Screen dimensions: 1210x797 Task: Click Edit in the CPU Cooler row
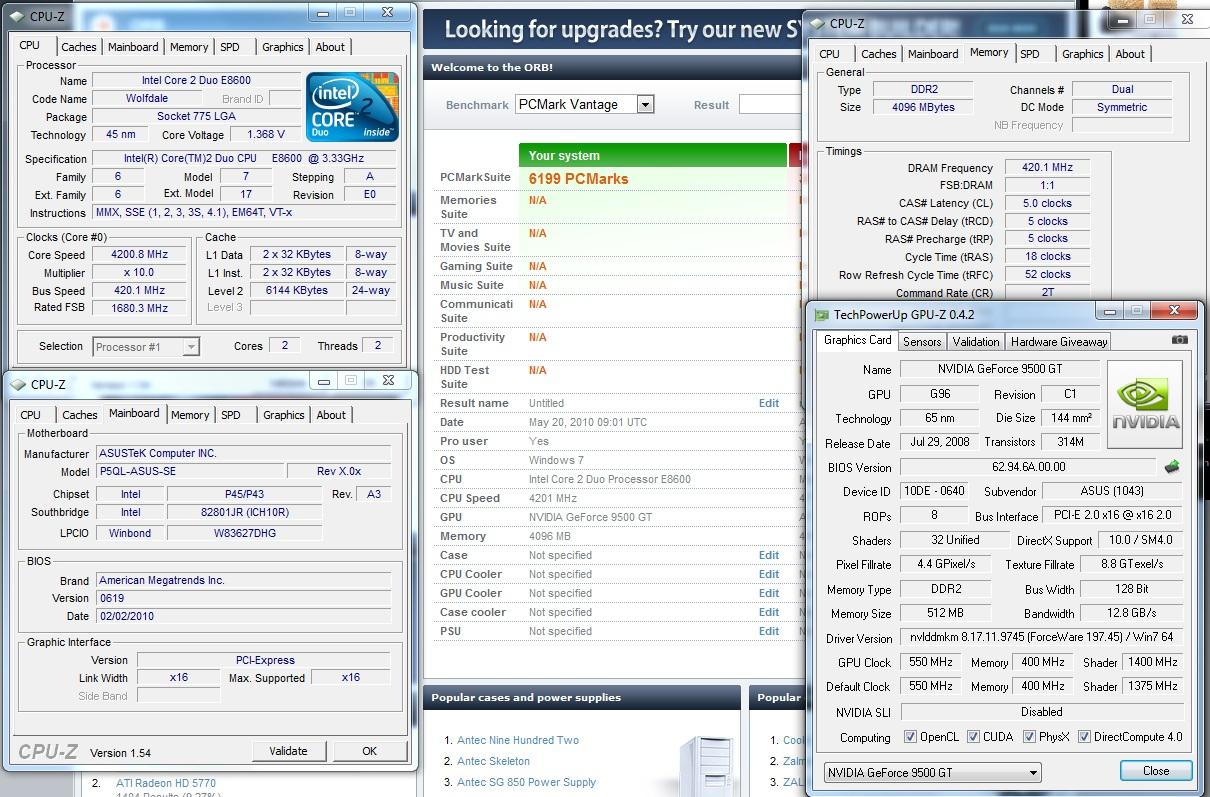pyautogui.click(x=768, y=574)
